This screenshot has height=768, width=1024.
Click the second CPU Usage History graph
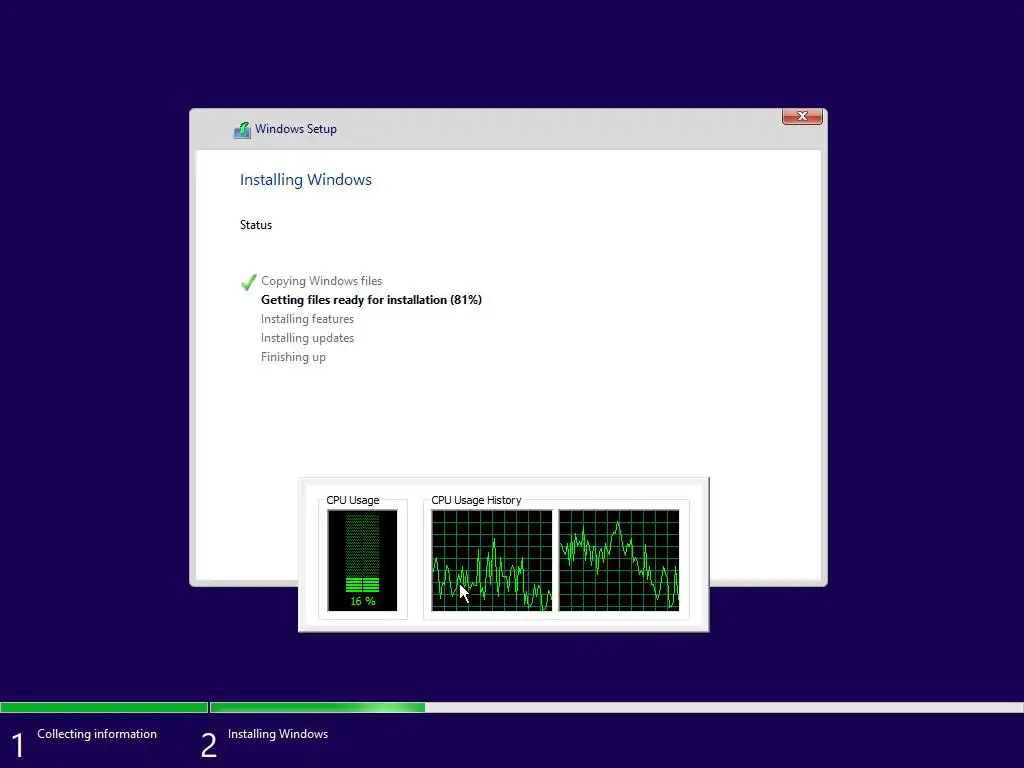[619, 560]
